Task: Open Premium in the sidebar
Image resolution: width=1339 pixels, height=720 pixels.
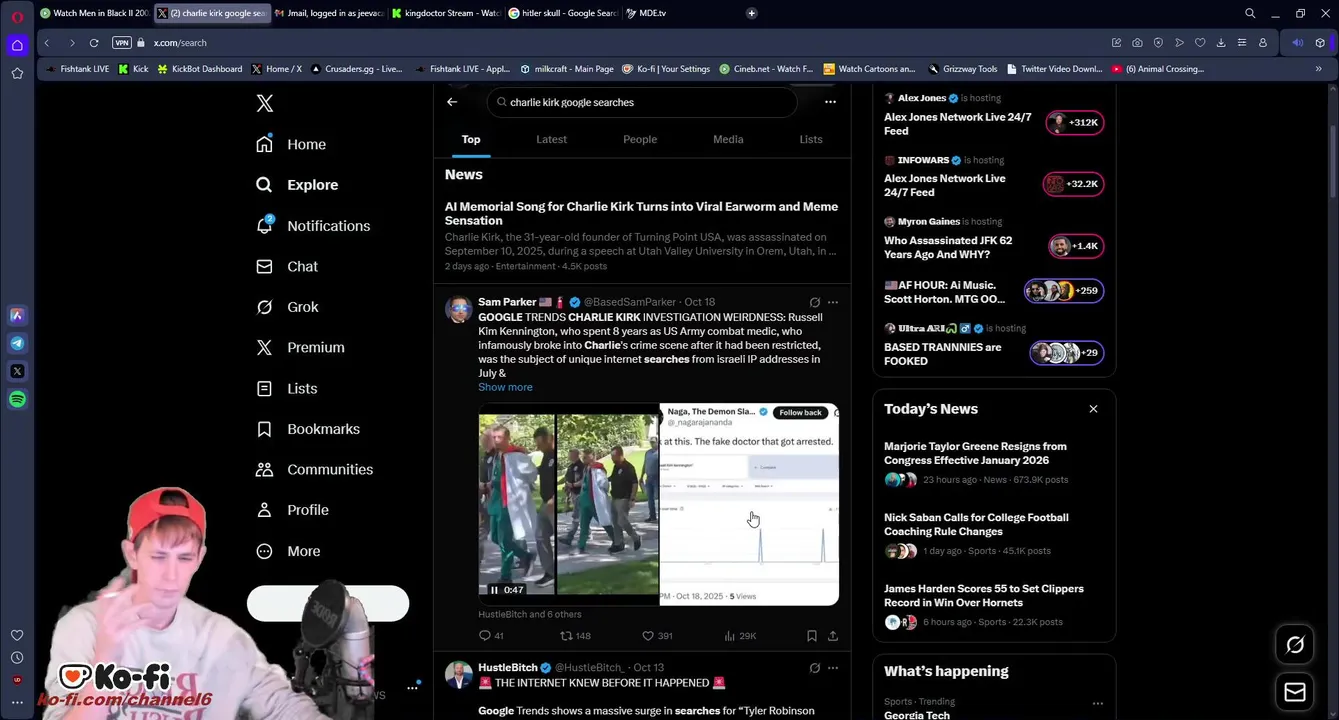Action: pos(300,347)
